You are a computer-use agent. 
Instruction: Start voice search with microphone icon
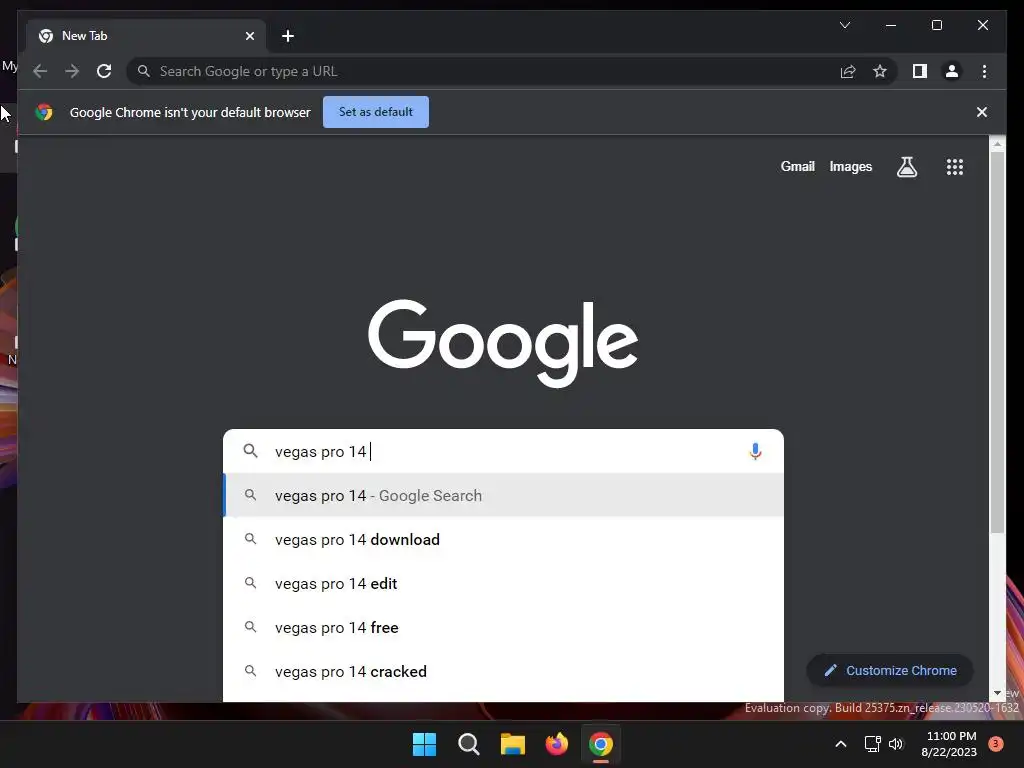(x=755, y=451)
